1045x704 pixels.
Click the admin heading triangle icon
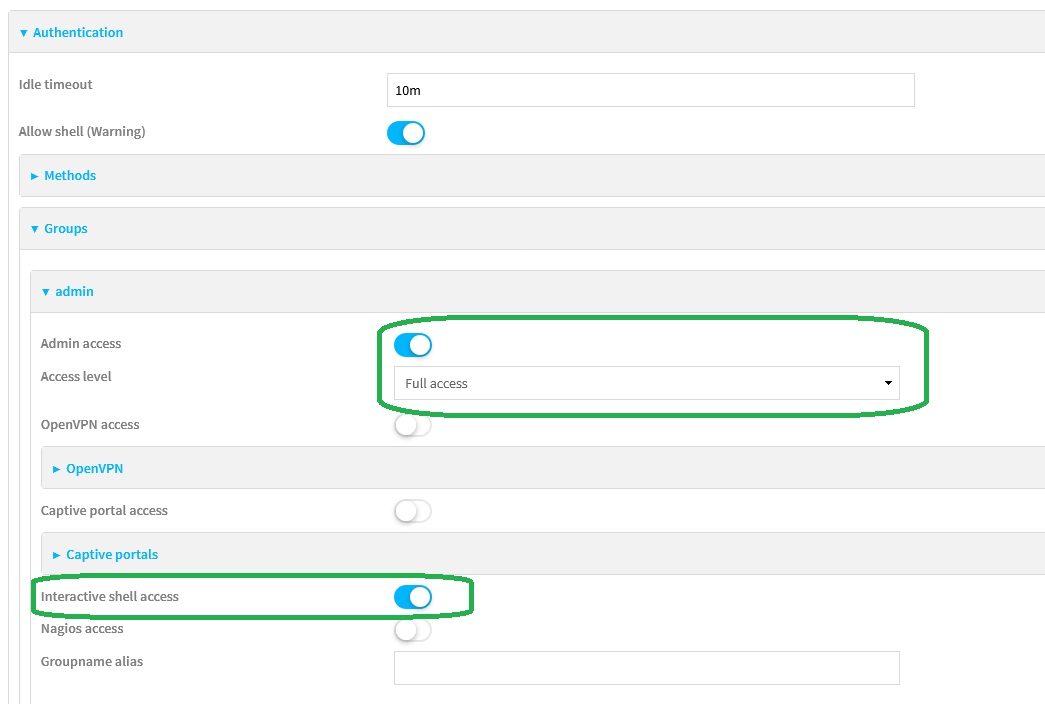click(45, 292)
